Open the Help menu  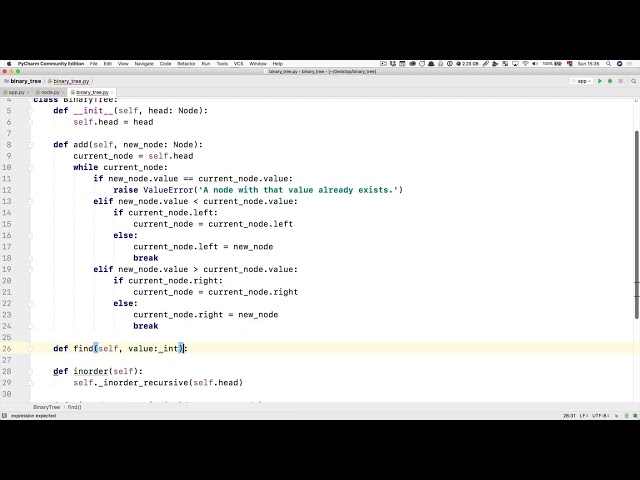(x=278, y=64)
